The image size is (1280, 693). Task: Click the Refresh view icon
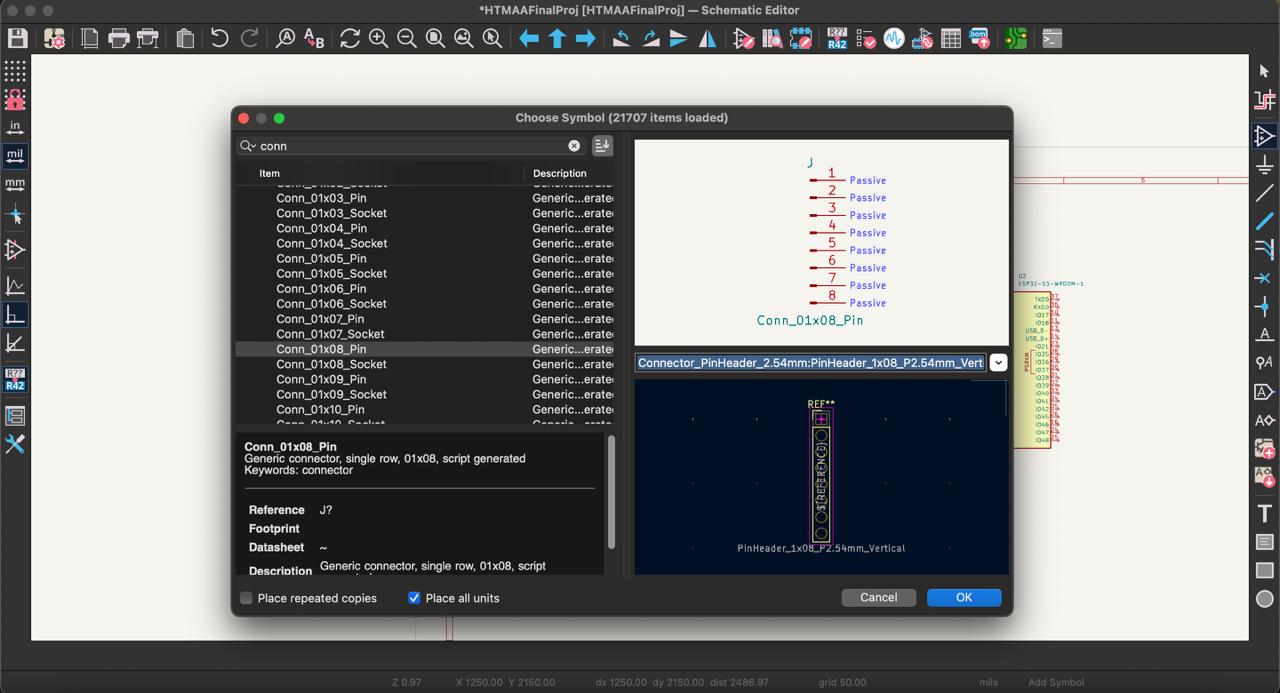point(349,38)
